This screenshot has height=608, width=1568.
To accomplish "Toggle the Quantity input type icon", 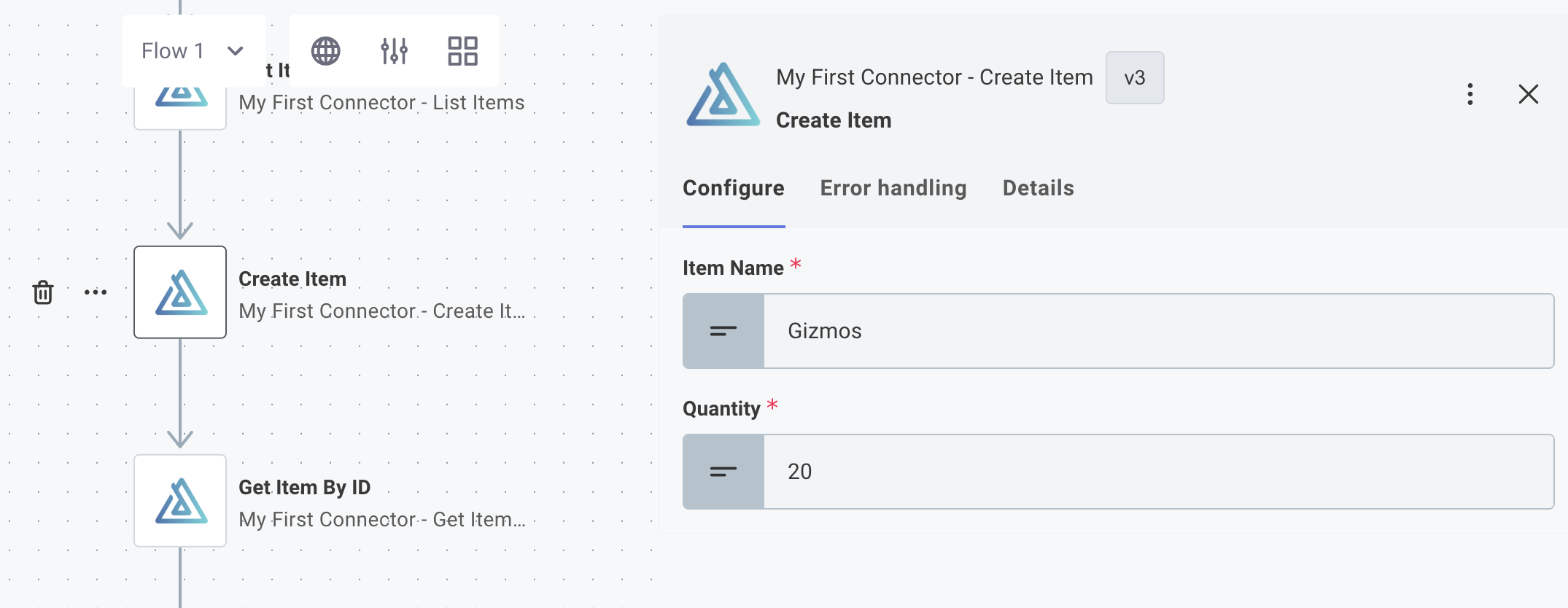I will [723, 472].
